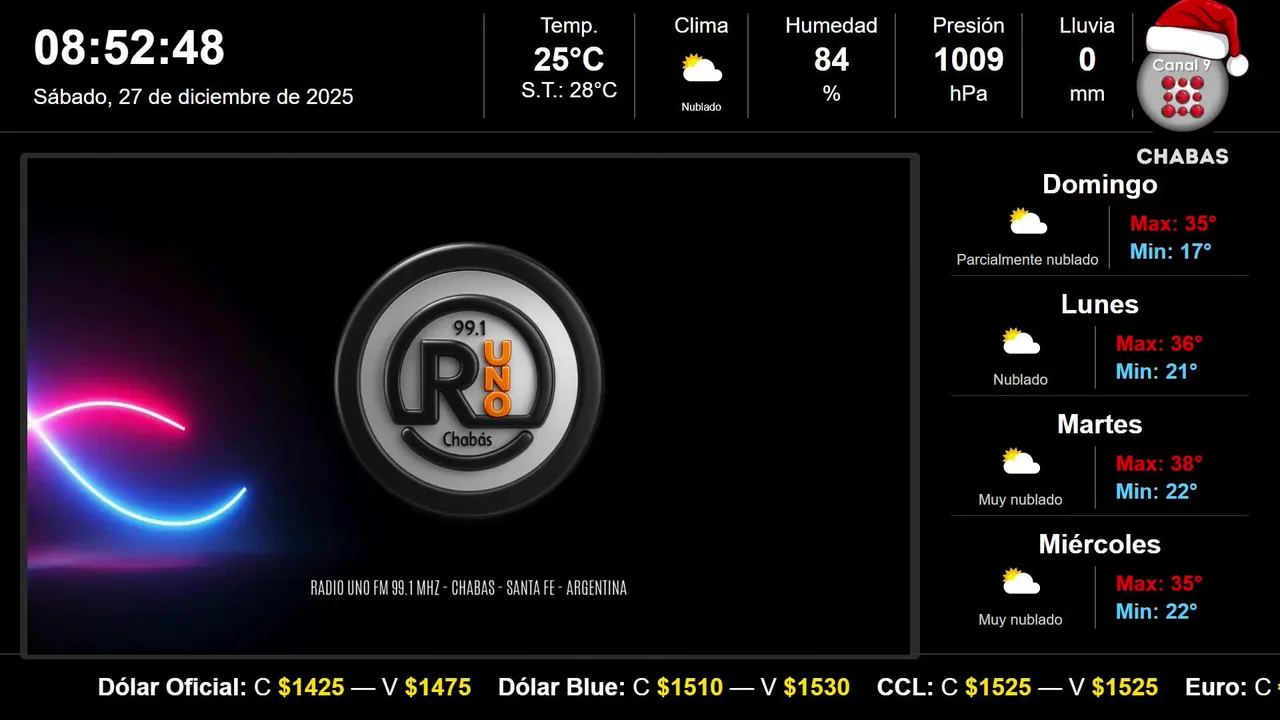Image resolution: width=1280 pixels, height=720 pixels.
Task: Click the current weather Nublado cloud icon
Action: [x=701, y=69]
